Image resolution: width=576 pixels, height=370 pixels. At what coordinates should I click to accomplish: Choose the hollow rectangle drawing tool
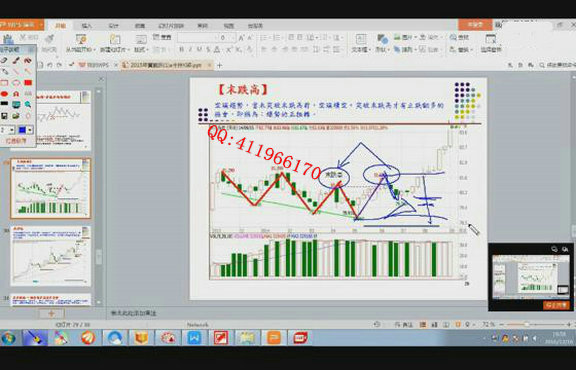point(4,83)
